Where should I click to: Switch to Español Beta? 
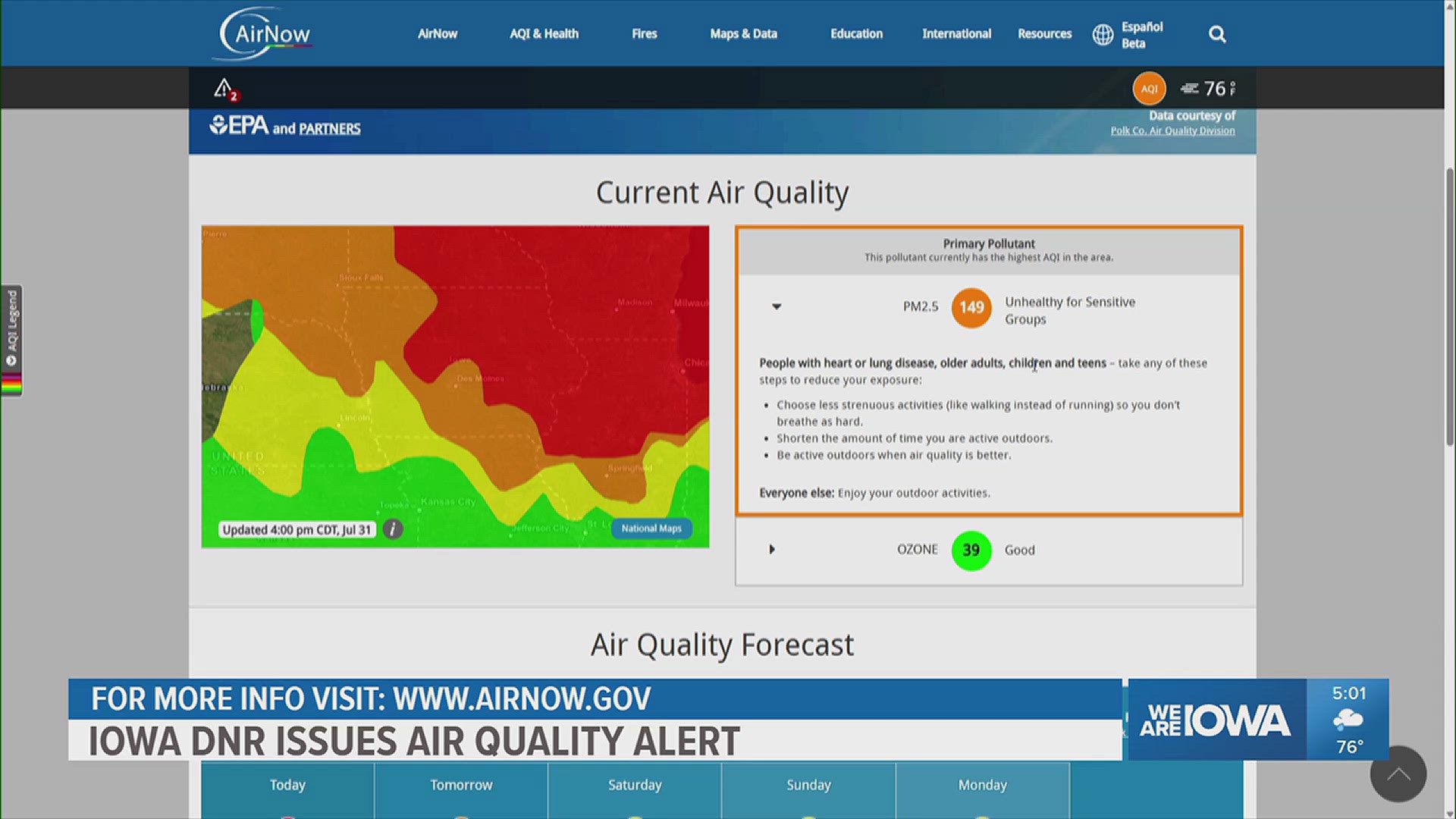(1142, 35)
